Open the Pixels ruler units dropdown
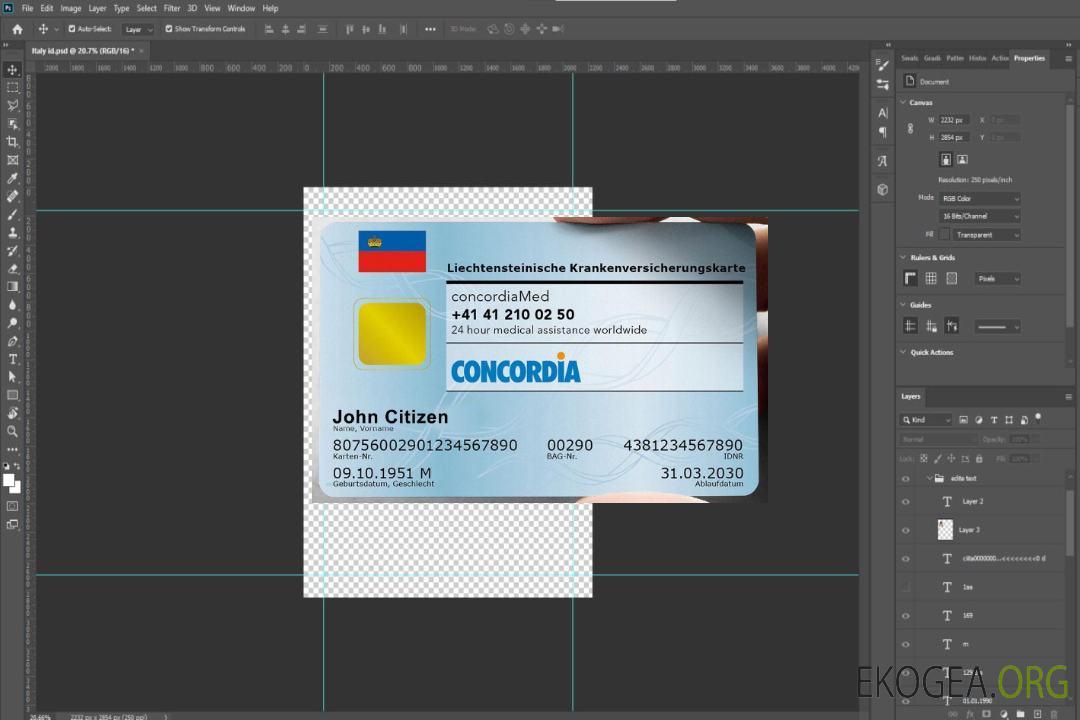Viewport: 1080px width, 720px height. [x=996, y=279]
